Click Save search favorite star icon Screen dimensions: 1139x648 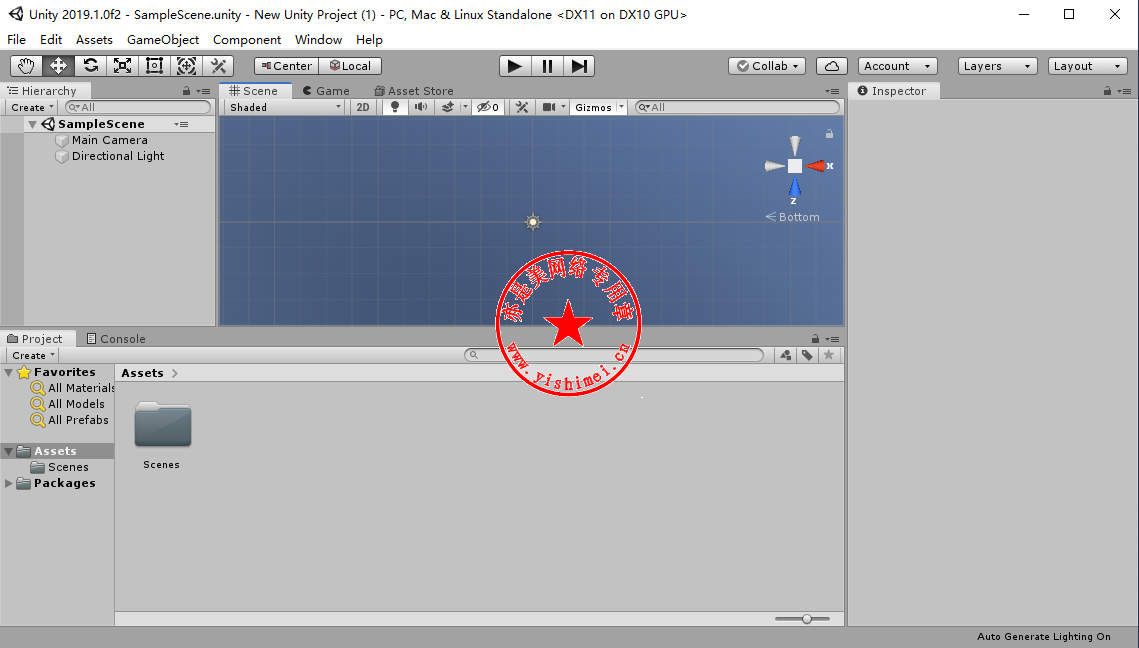tap(829, 355)
